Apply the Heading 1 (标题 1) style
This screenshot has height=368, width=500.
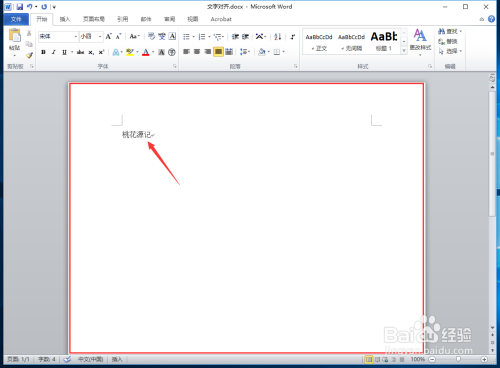point(384,41)
